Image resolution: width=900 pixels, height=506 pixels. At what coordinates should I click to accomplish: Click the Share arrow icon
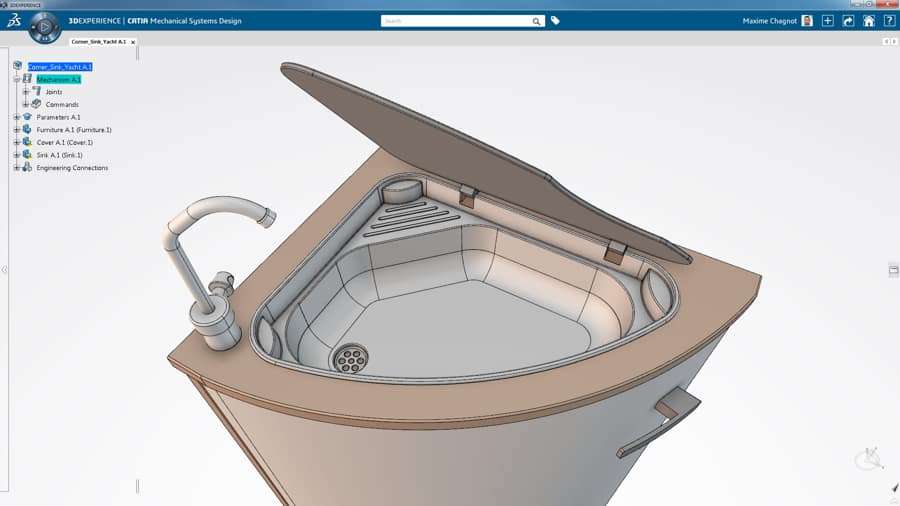[x=848, y=21]
